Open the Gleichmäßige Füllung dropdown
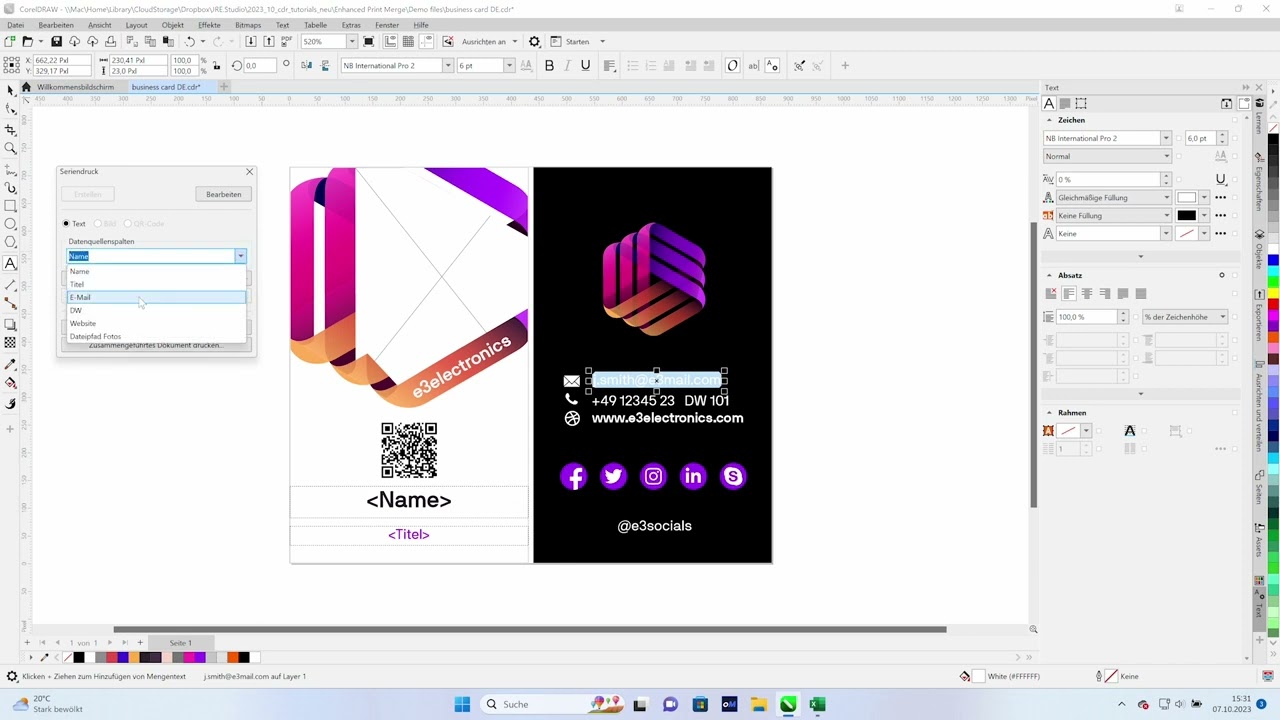Screen dimensions: 1280x720 click(x=1166, y=198)
